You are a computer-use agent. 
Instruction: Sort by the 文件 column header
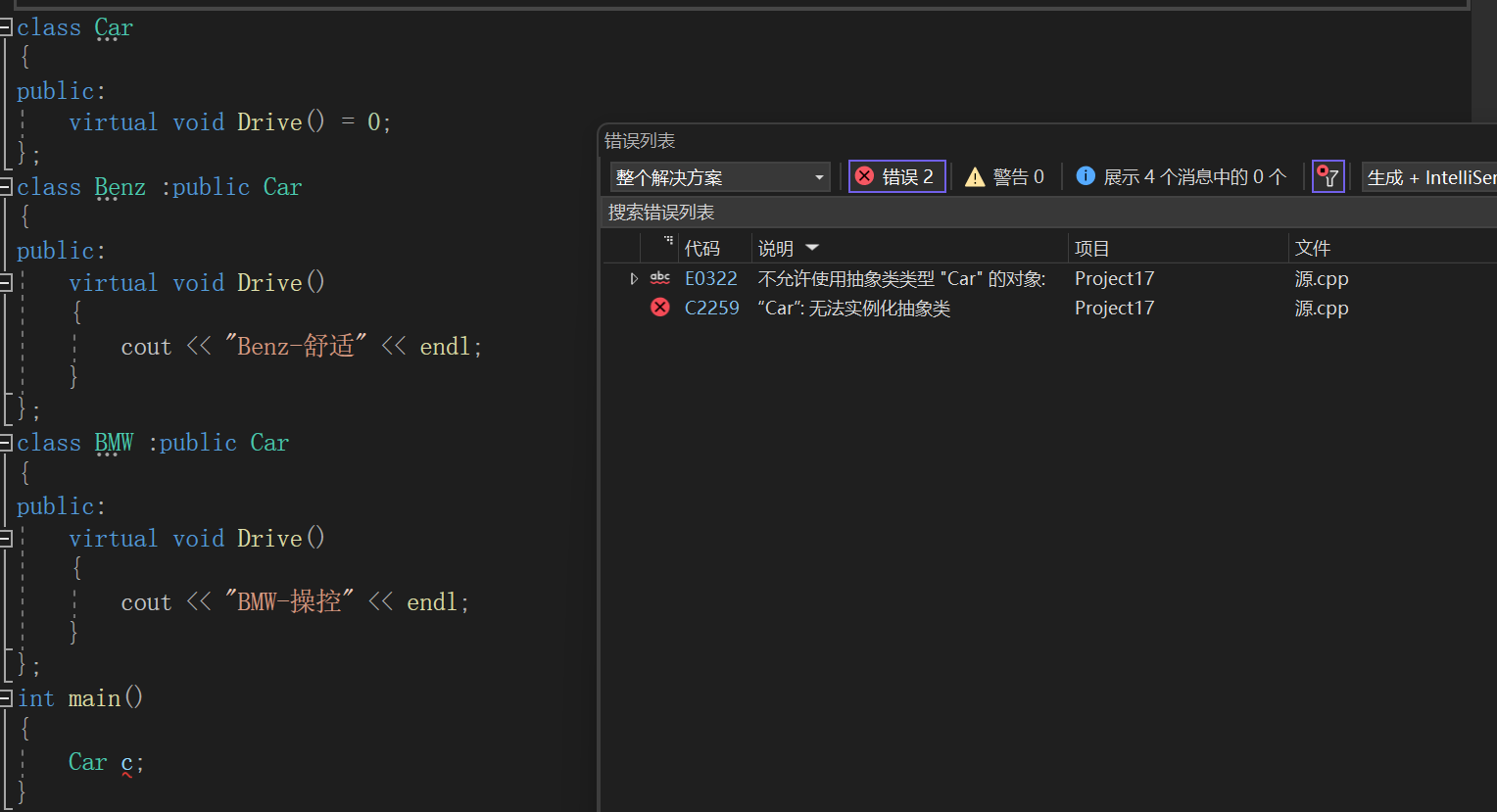click(1313, 249)
